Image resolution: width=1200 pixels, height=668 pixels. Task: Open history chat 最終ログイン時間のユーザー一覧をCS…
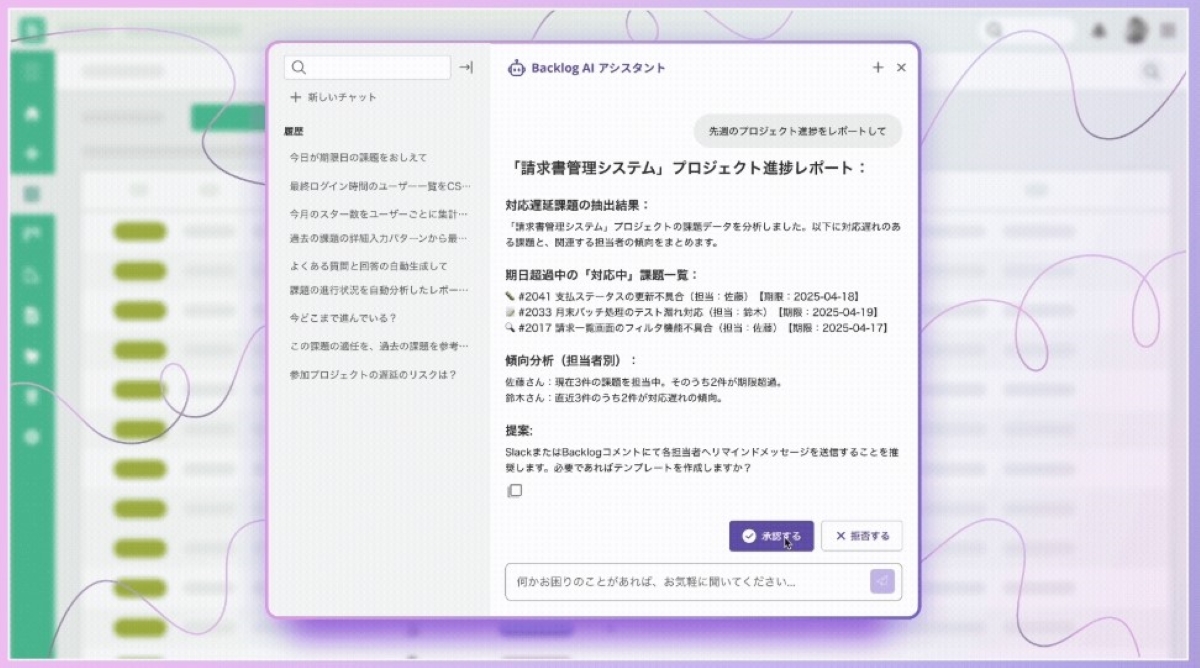pos(378,186)
